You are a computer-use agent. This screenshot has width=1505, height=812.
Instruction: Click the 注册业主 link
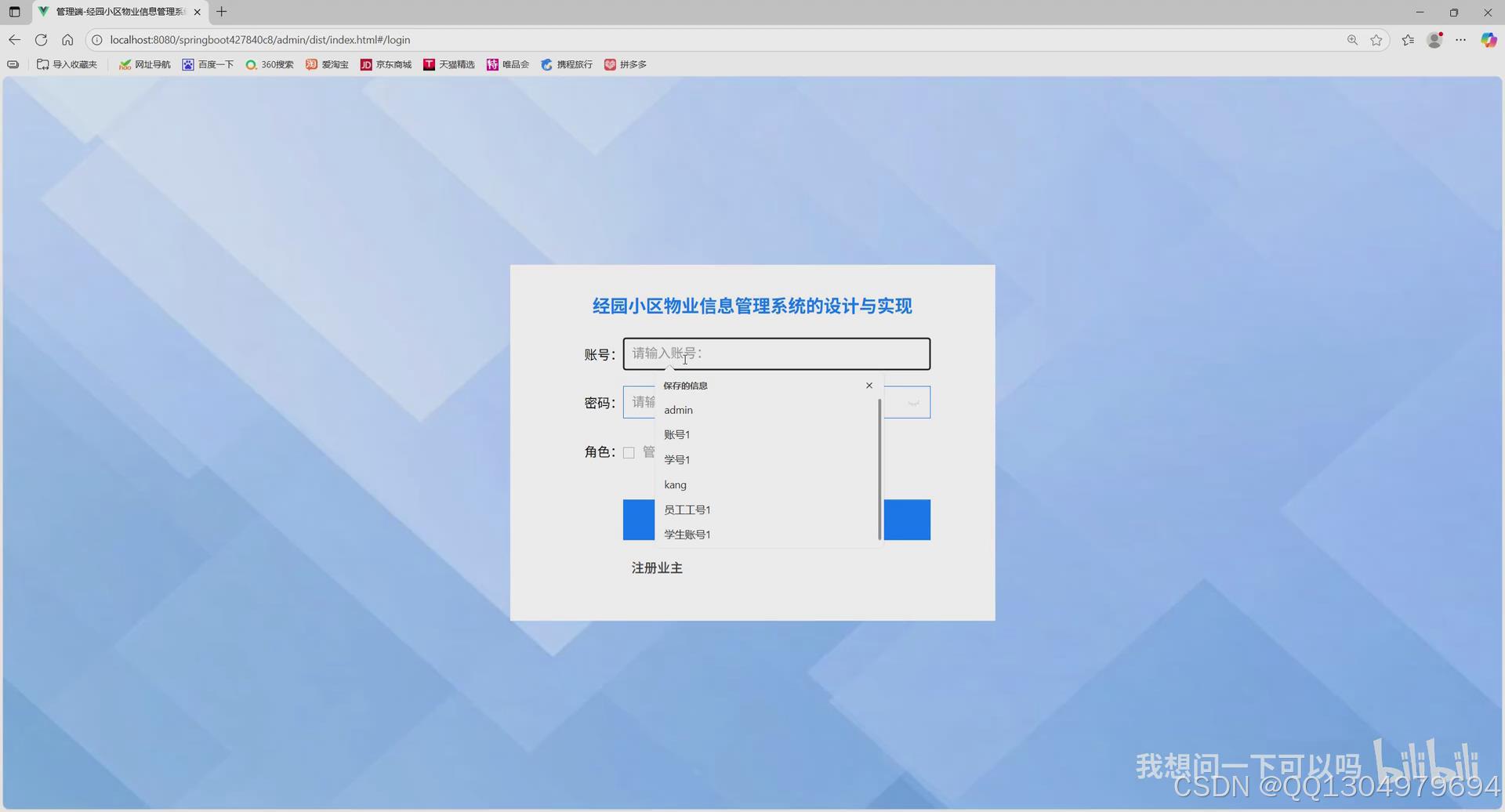[x=657, y=568]
